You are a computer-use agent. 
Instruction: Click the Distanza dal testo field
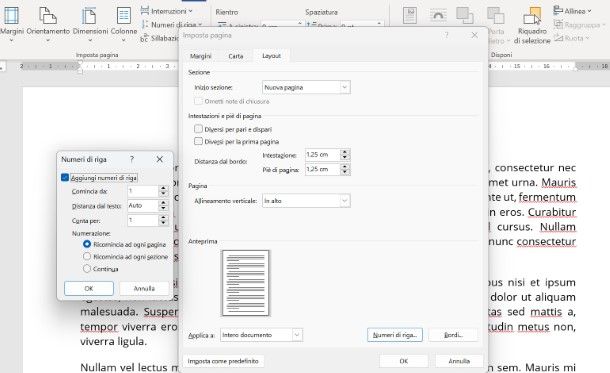pyautogui.click(x=143, y=205)
